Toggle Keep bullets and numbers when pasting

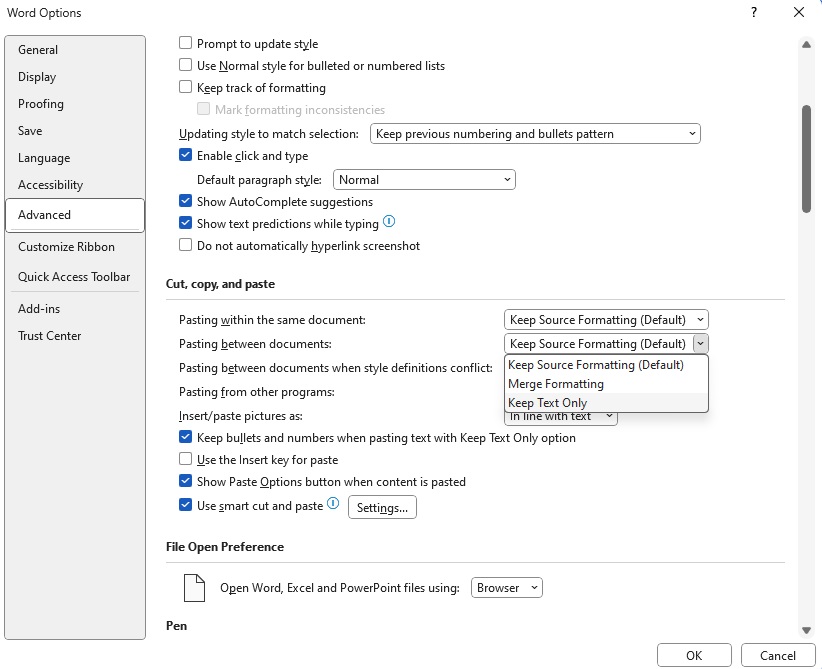186,437
